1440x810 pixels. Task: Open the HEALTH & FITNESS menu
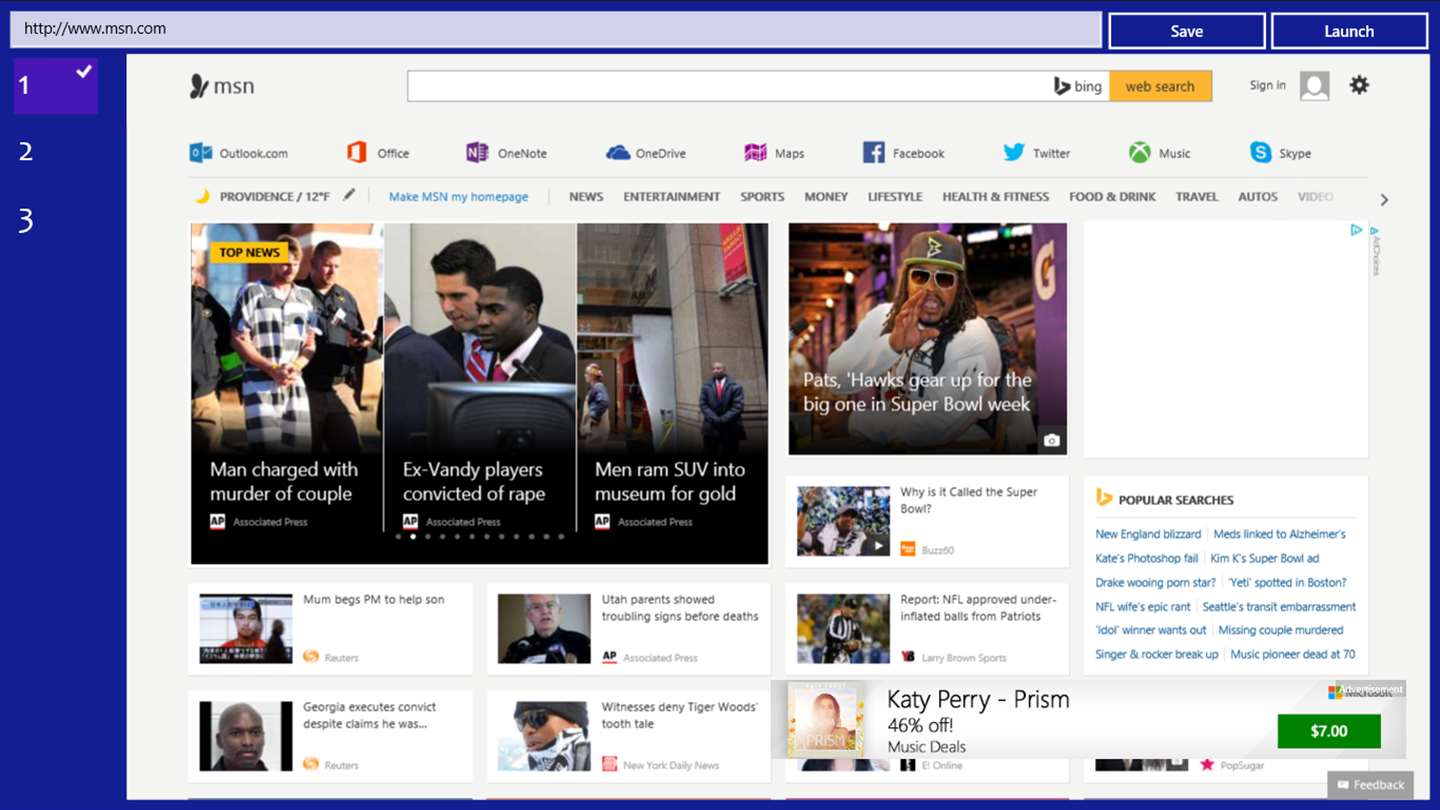996,197
